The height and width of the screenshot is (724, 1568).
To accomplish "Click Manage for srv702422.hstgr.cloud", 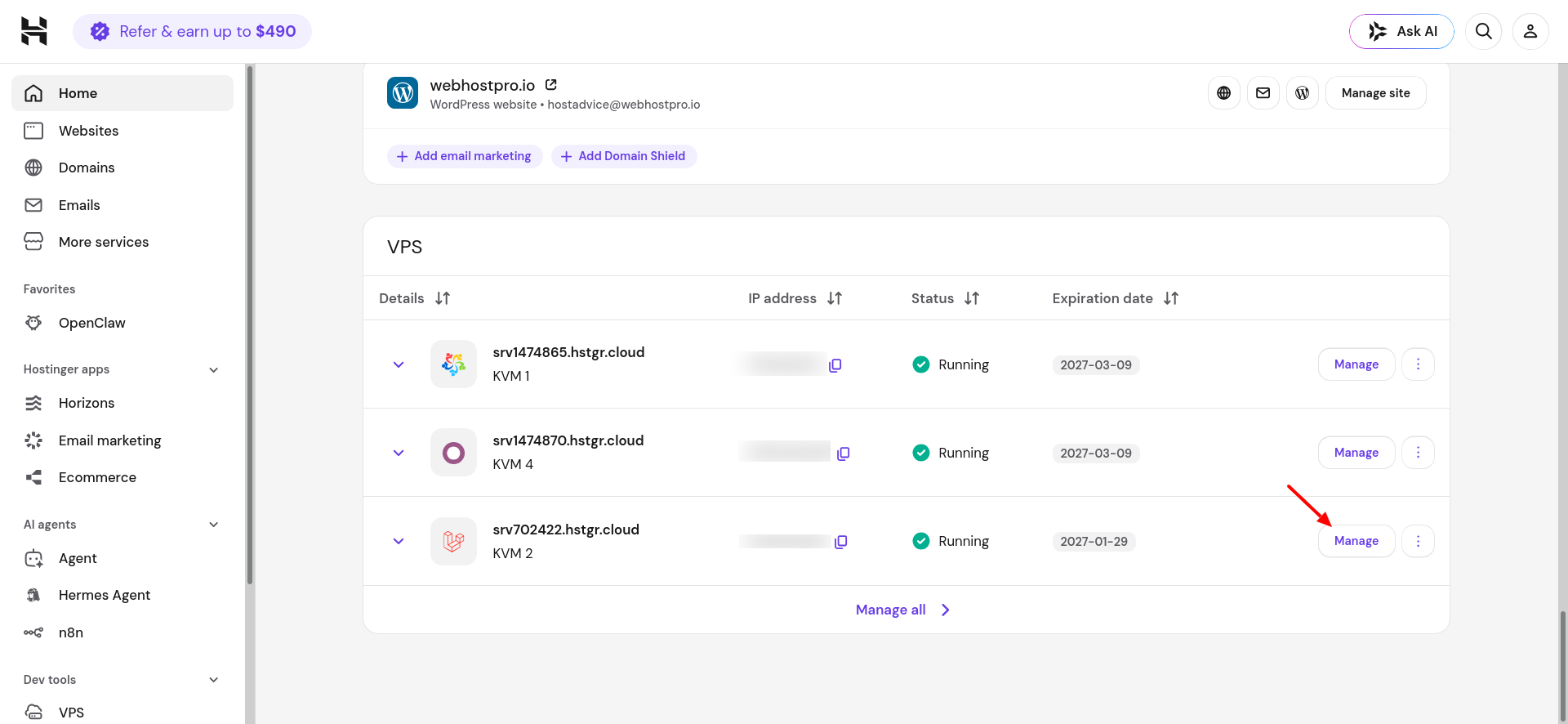I will coord(1356,541).
